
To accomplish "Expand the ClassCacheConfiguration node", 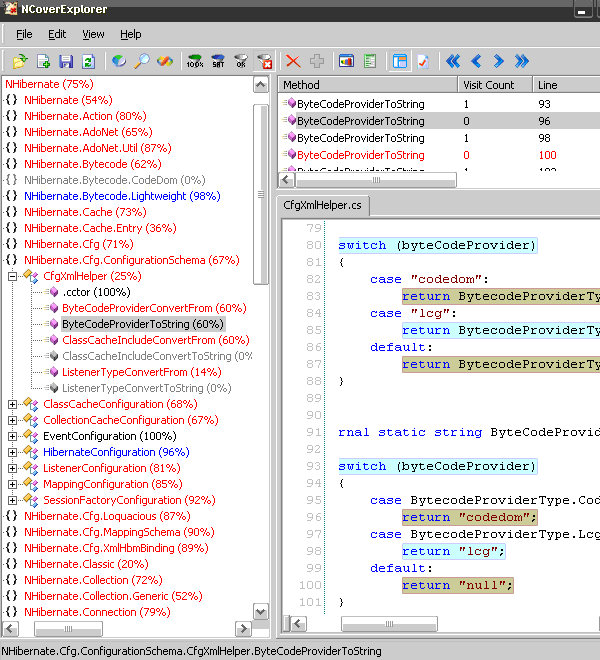I will [x=12, y=405].
